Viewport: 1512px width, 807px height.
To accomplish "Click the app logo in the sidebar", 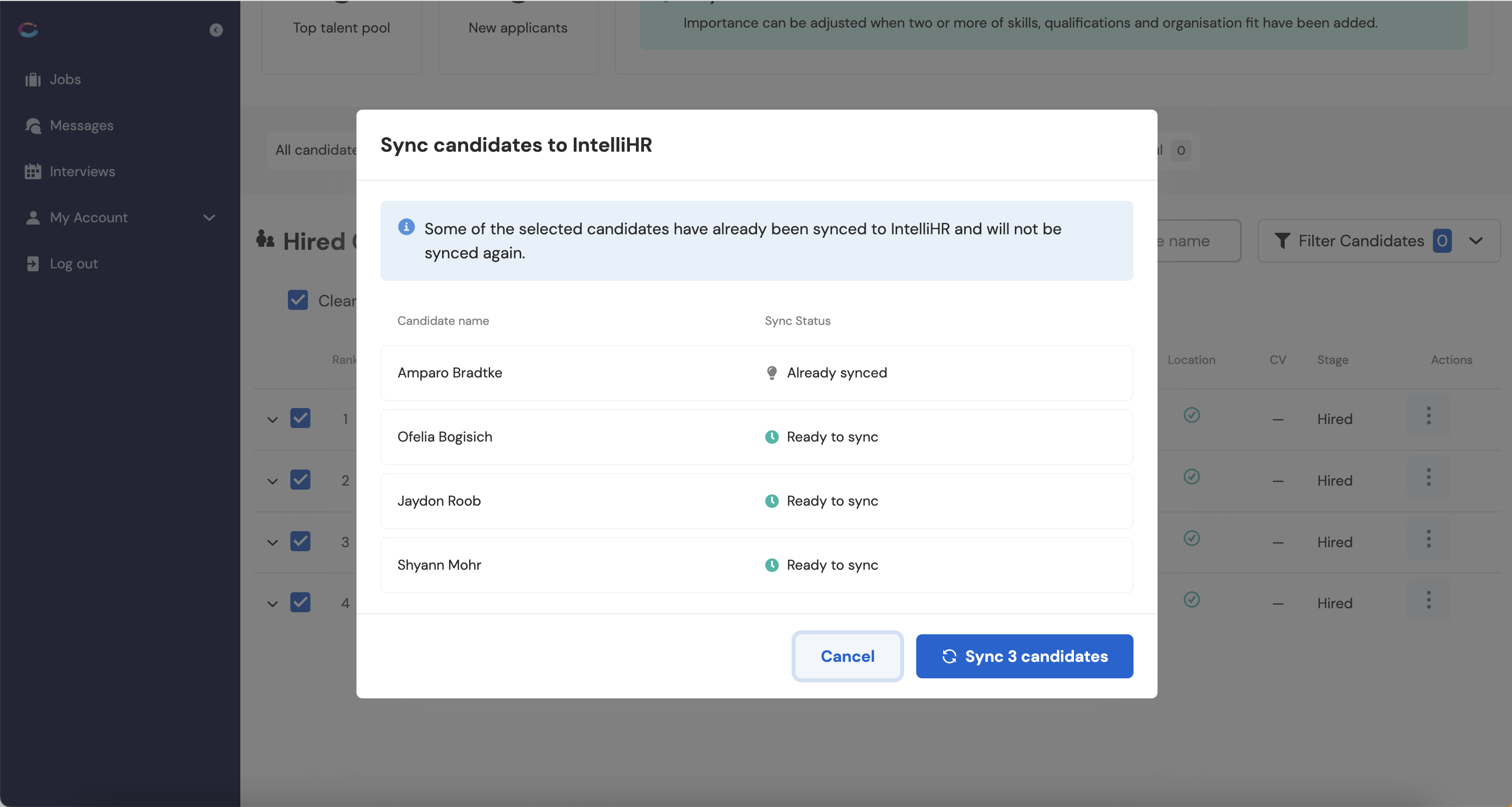I will (x=28, y=30).
